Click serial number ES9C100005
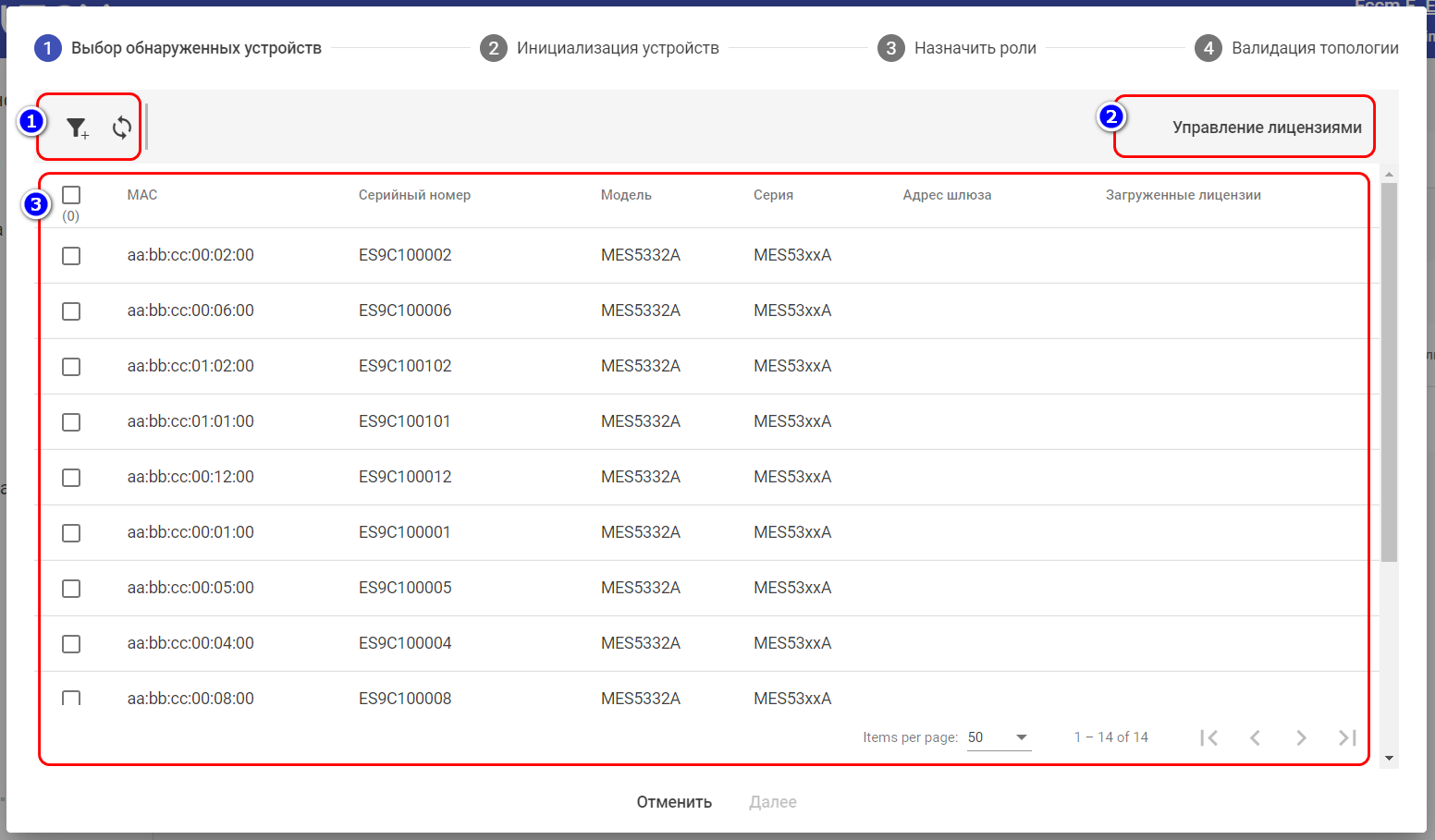 (x=405, y=588)
